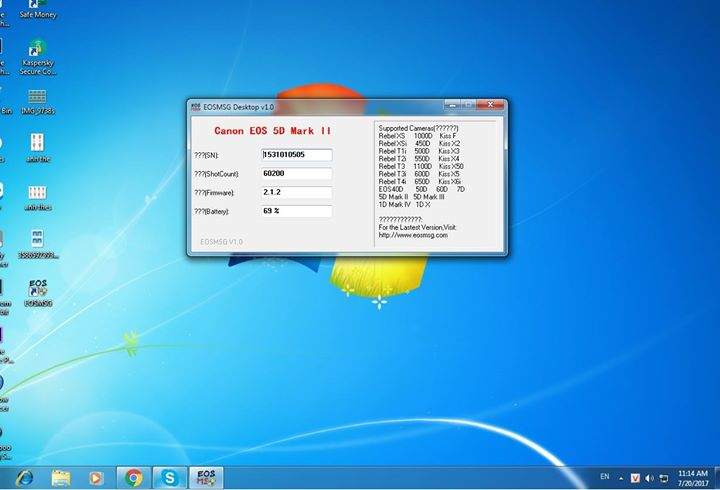Launch Windows Media Player from the taskbar

tap(96, 478)
